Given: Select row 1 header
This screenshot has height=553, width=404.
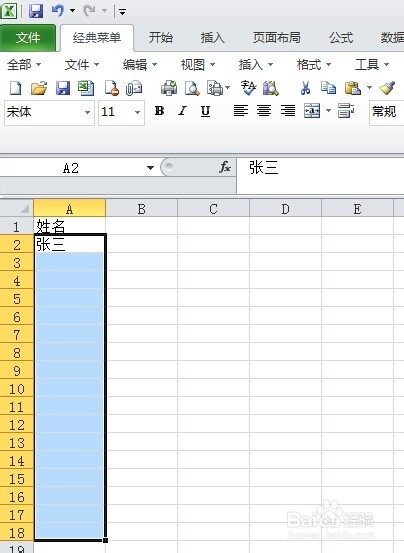Looking at the screenshot, I should tap(17, 226).
